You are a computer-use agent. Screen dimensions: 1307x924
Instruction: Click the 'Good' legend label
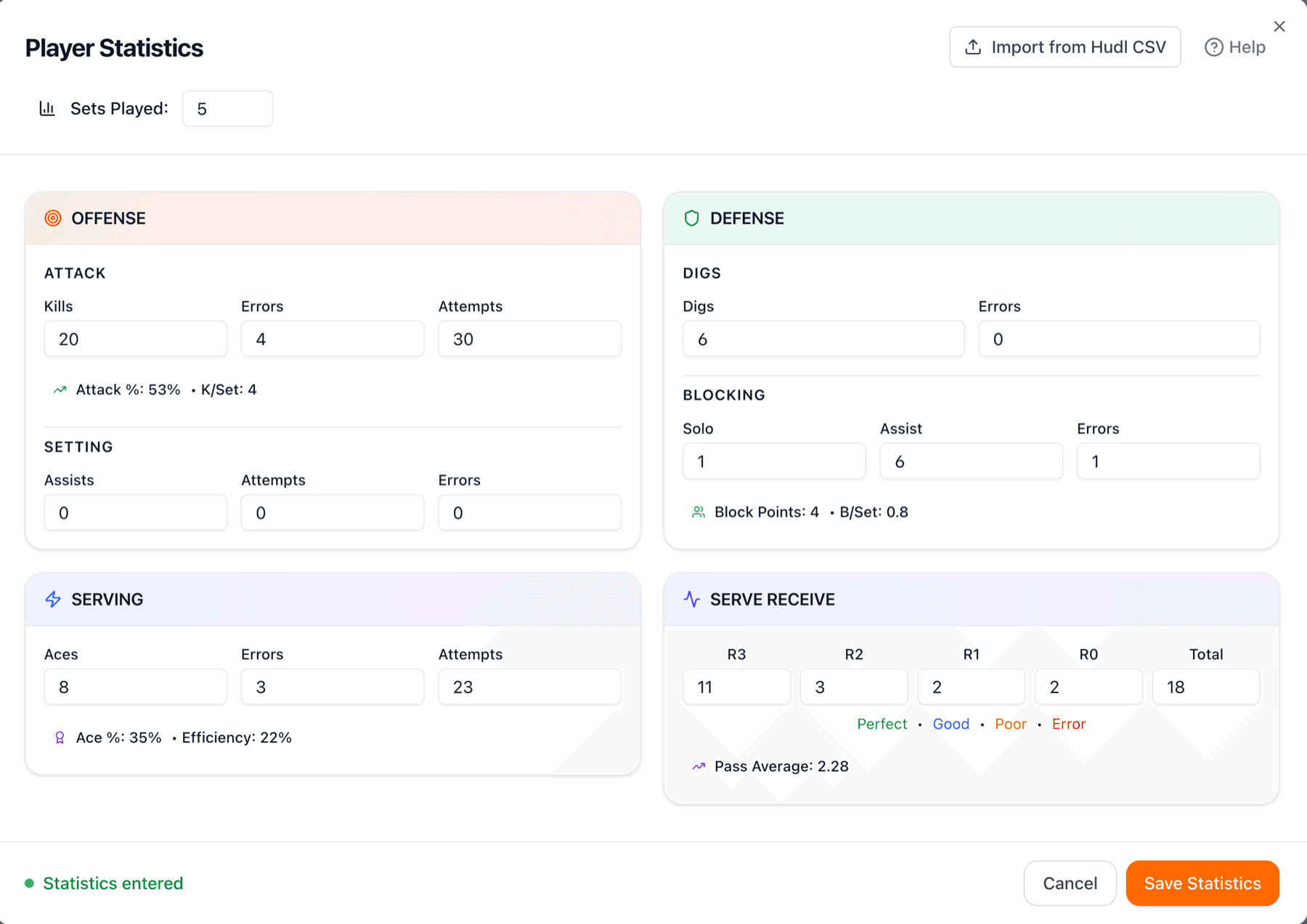(950, 724)
